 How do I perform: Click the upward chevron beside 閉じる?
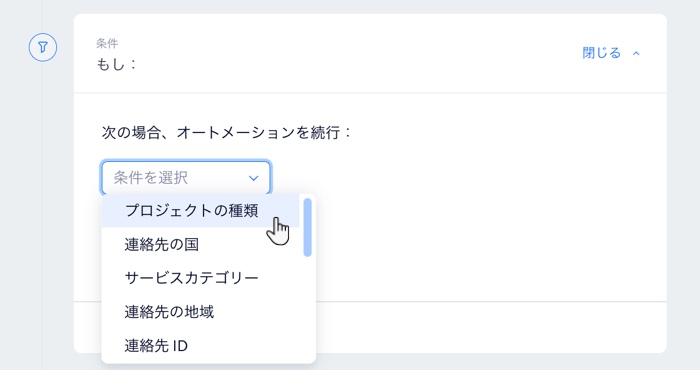tap(636, 54)
